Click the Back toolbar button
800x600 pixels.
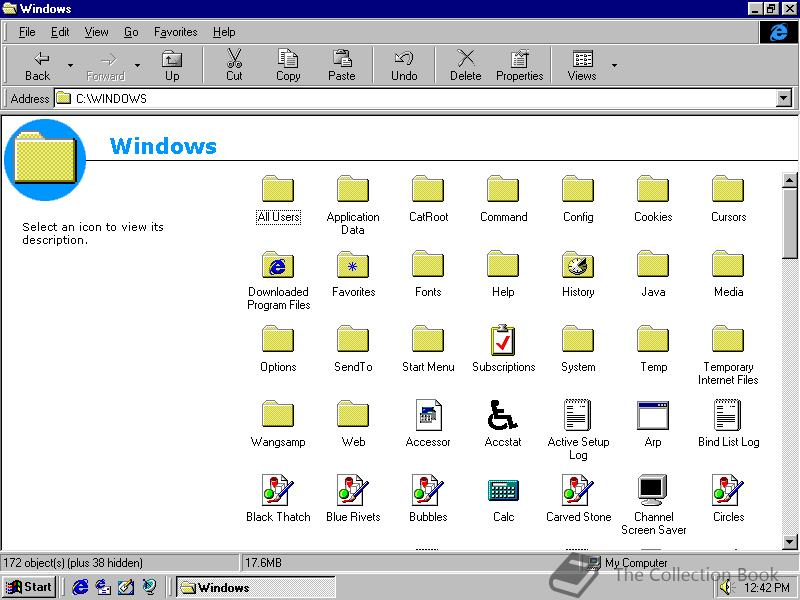[x=38, y=66]
